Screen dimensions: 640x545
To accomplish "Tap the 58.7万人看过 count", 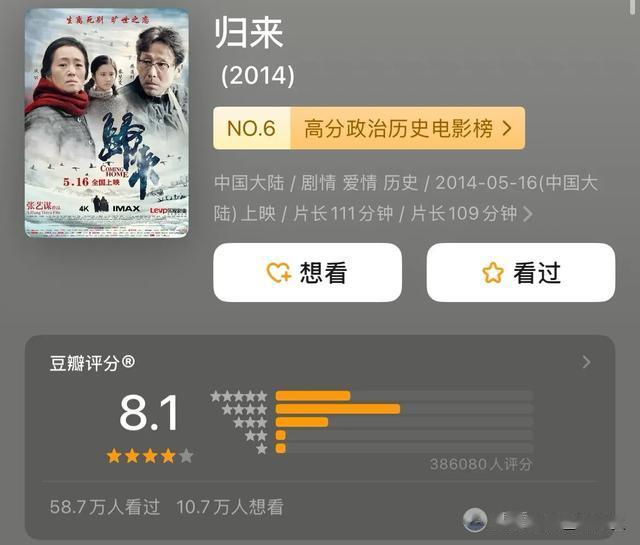I will point(105,507).
